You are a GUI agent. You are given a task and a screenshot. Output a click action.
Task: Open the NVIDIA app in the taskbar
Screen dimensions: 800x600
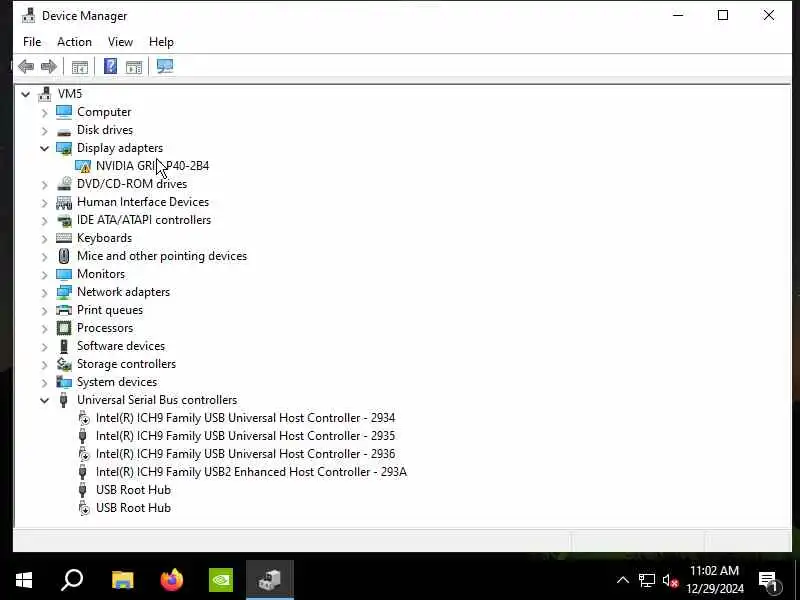point(221,580)
